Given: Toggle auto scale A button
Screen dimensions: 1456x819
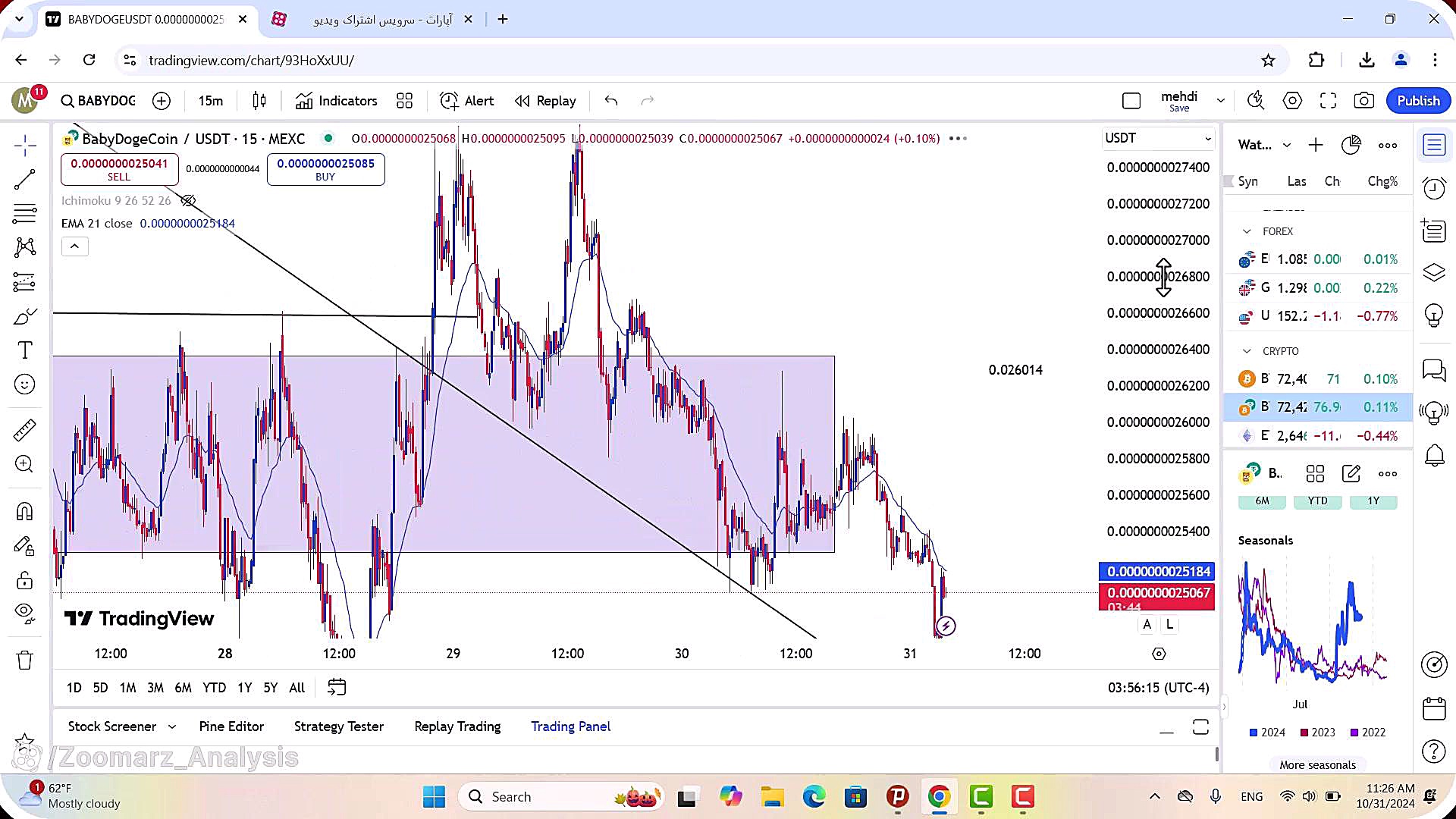Looking at the screenshot, I should point(1147,624).
